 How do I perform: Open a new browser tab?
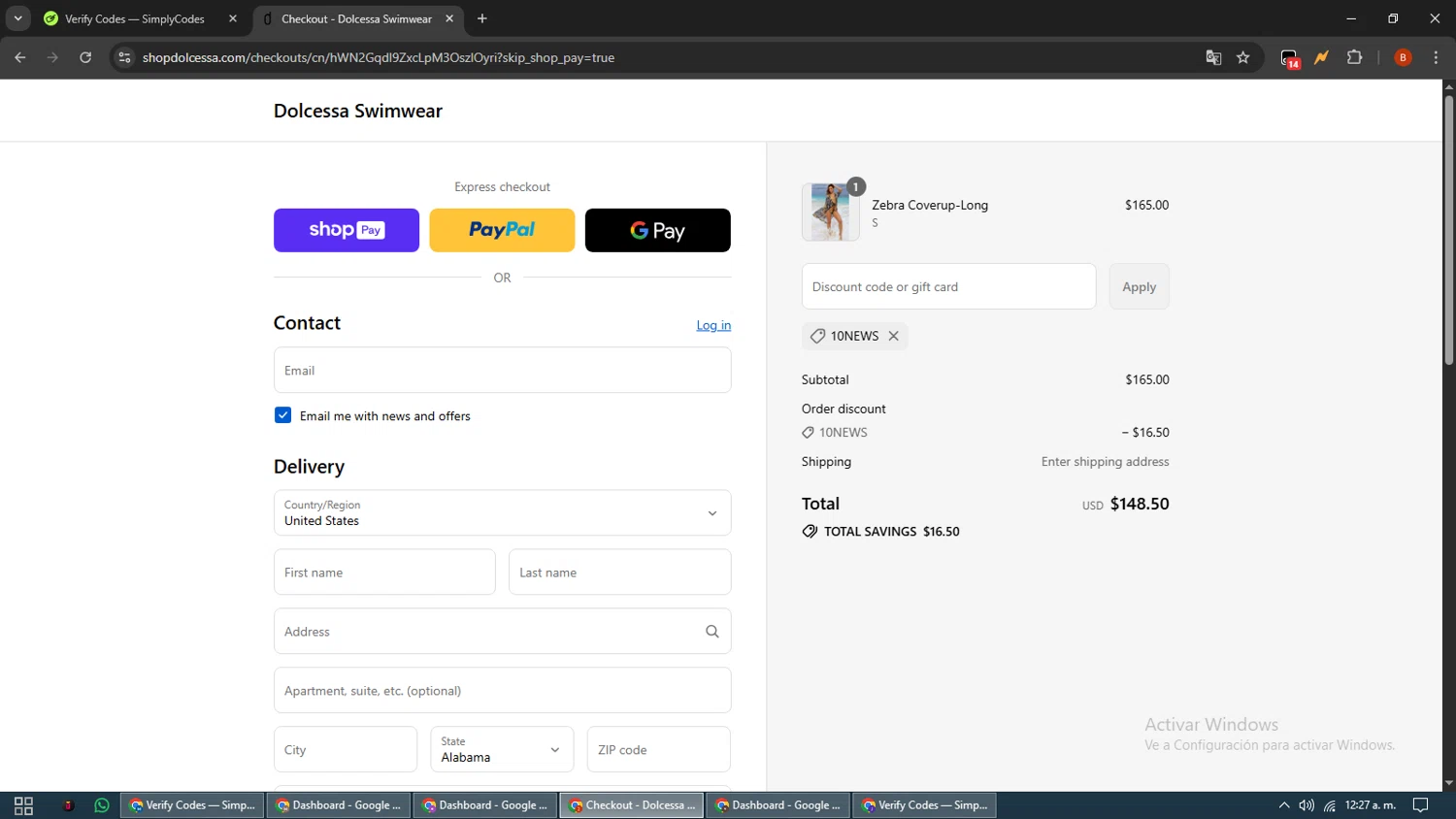tap(482, 18)
